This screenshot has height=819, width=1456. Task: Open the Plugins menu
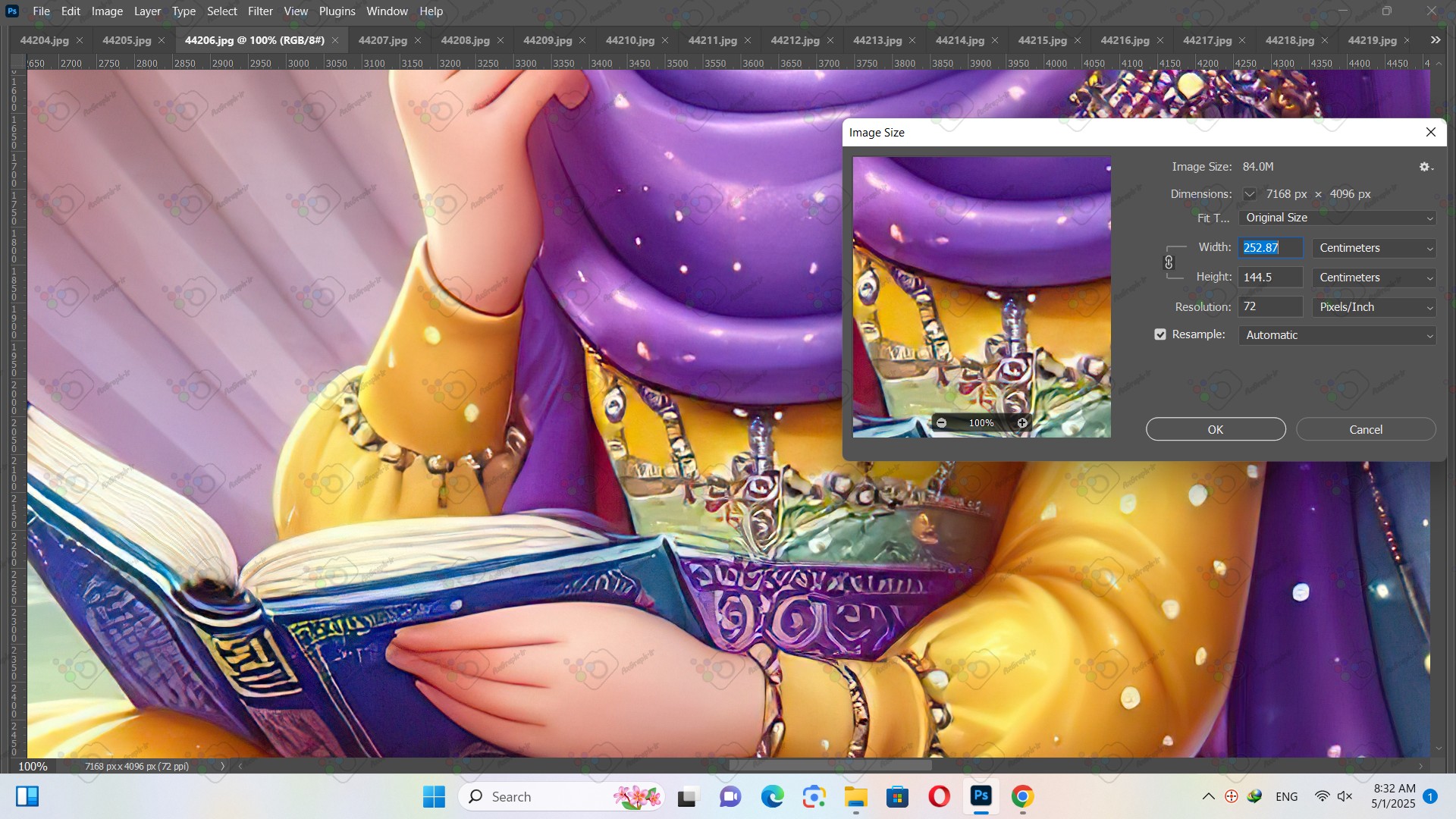[x=337, y=11]
